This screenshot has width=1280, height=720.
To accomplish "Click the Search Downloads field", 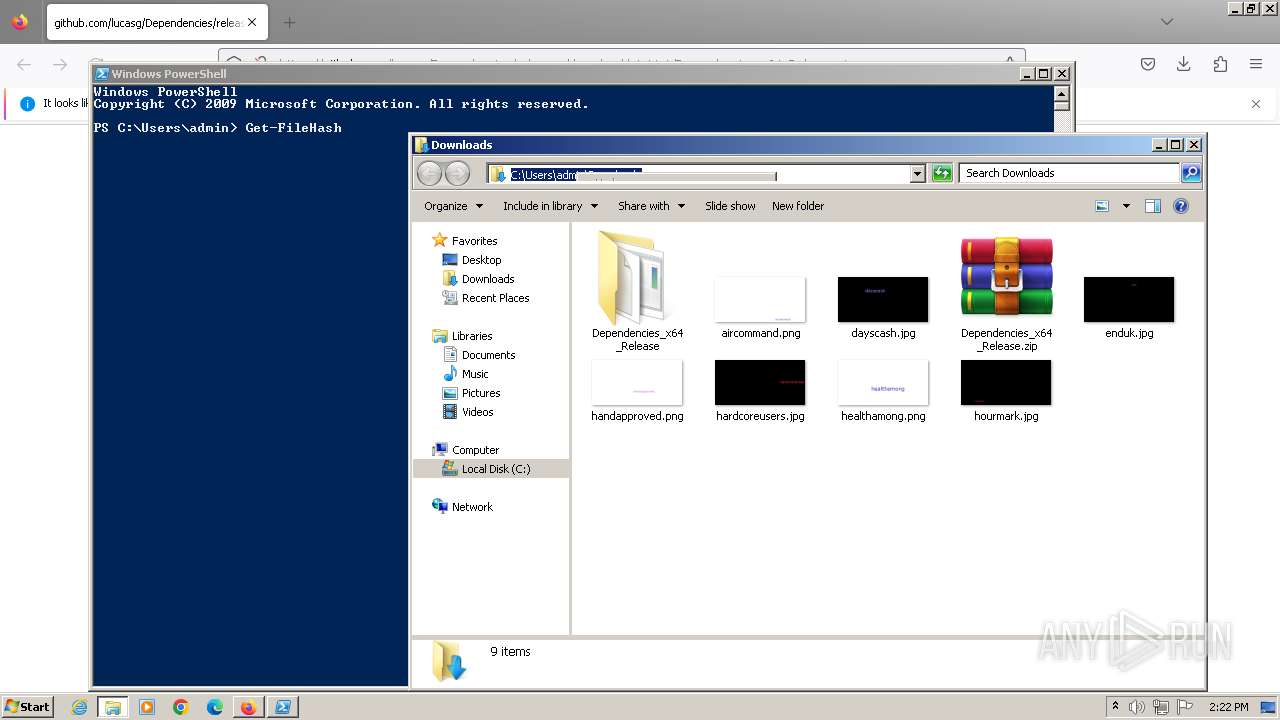I will [1069, 173].
